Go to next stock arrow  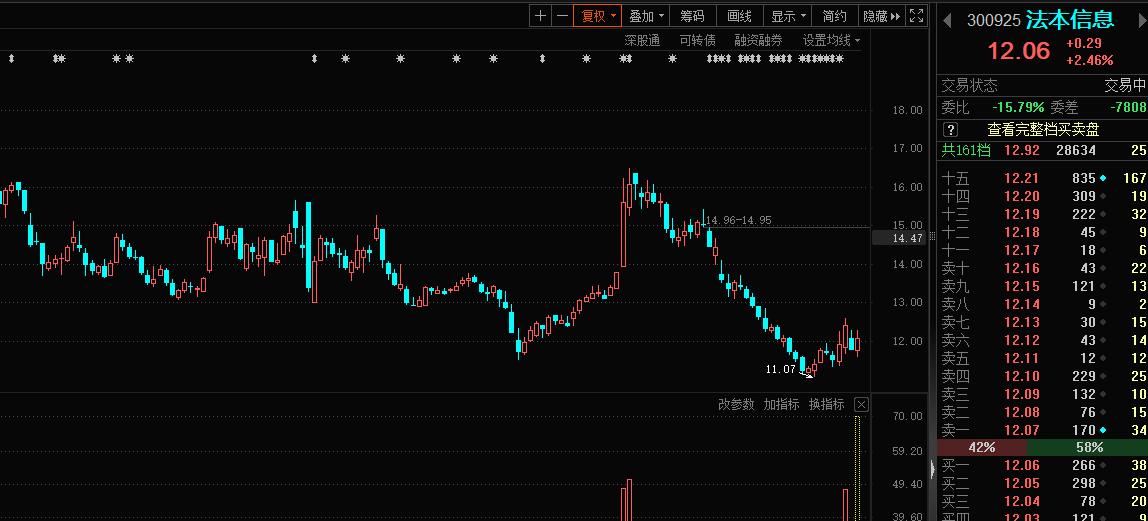pos(1142,20)
